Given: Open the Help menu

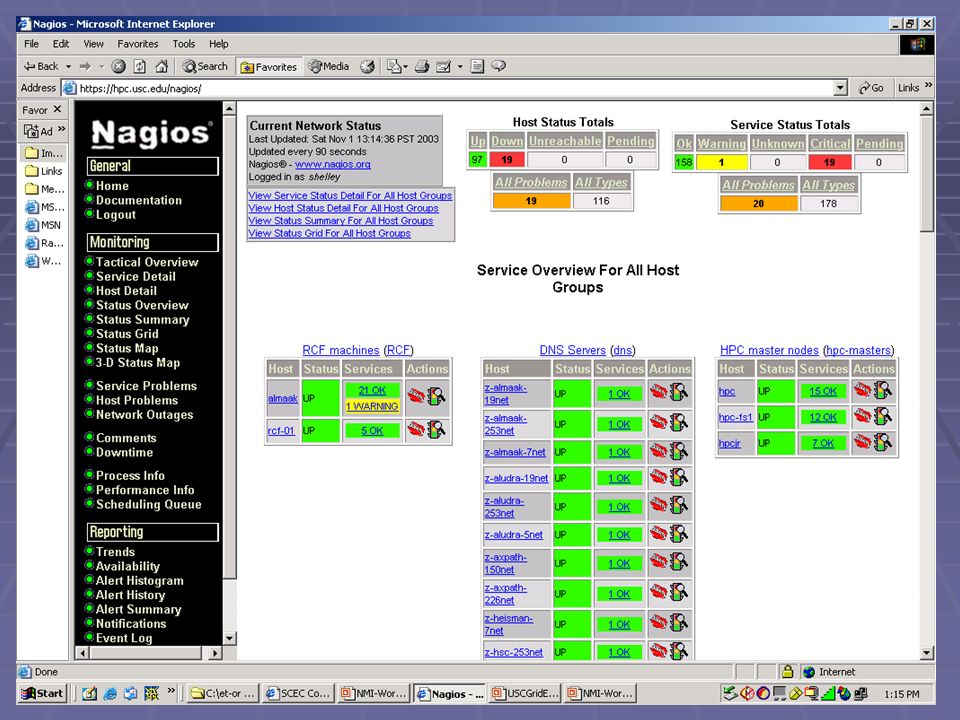Looking at the screenshot, I should tap(219, 44).
